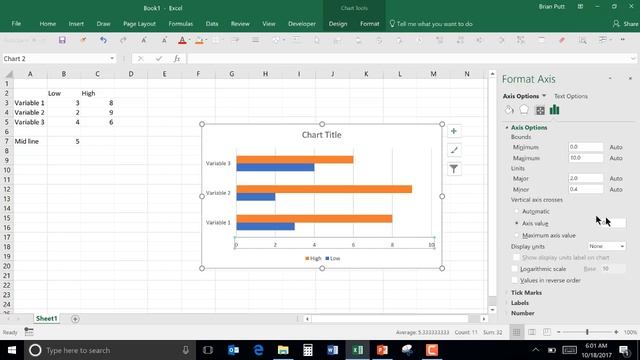The height and width of the screenshot is (360, 640).
Task: Switch to Page Break Preview icon
Action: click(547, 332)
